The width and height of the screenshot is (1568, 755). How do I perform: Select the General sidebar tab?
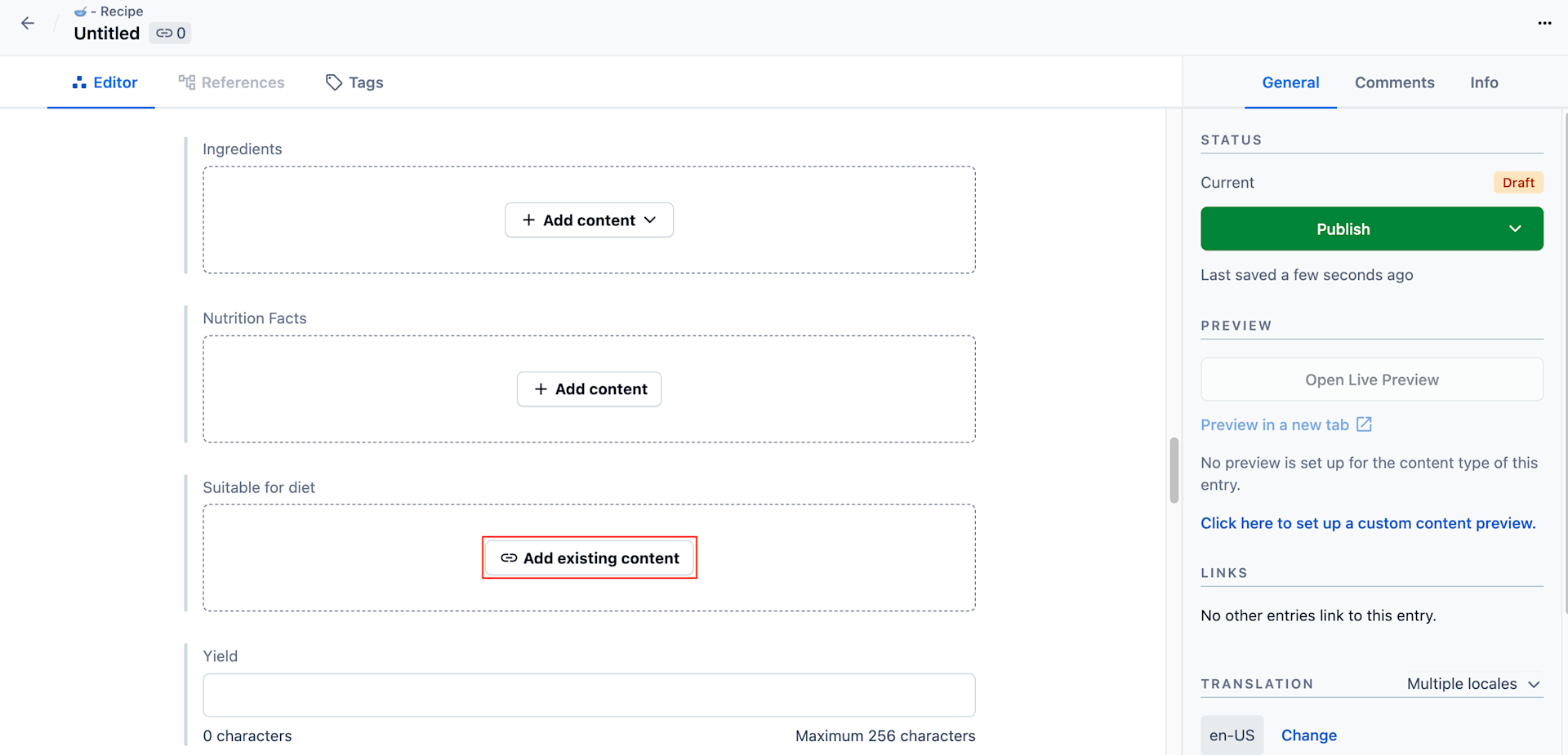pos(1290,82)
